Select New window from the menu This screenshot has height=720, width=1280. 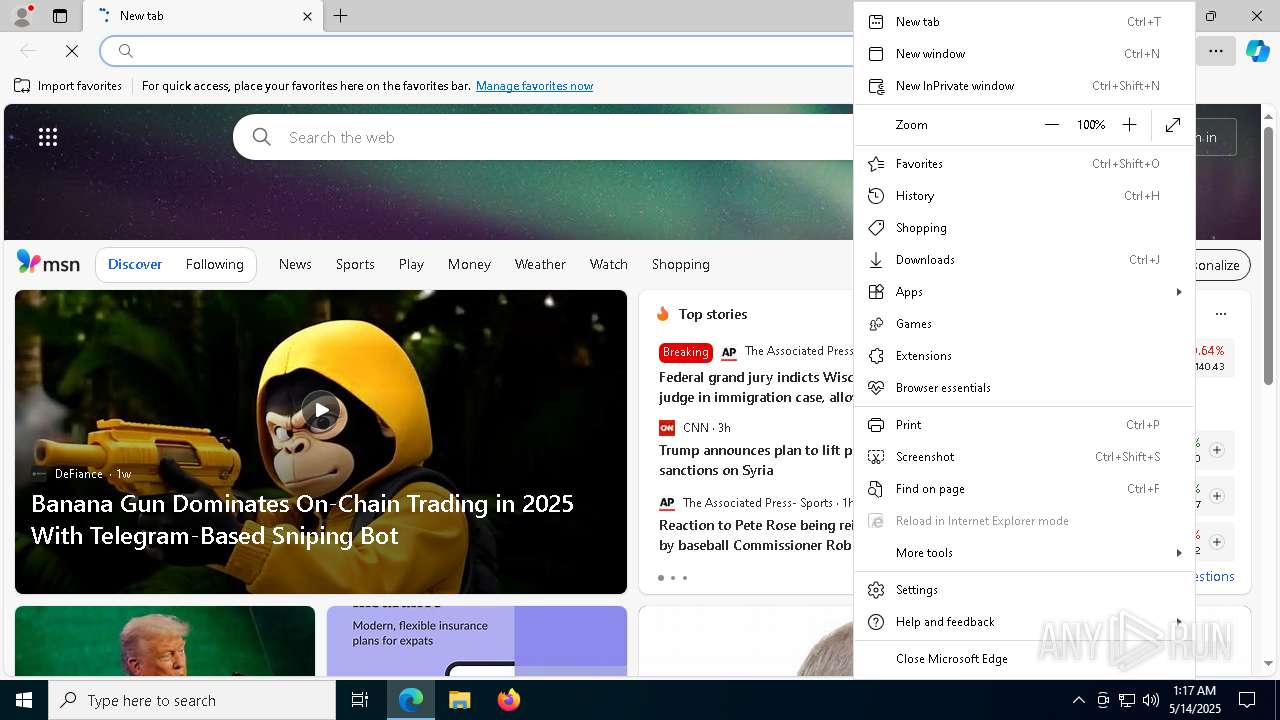click(x=1024, y=54)
